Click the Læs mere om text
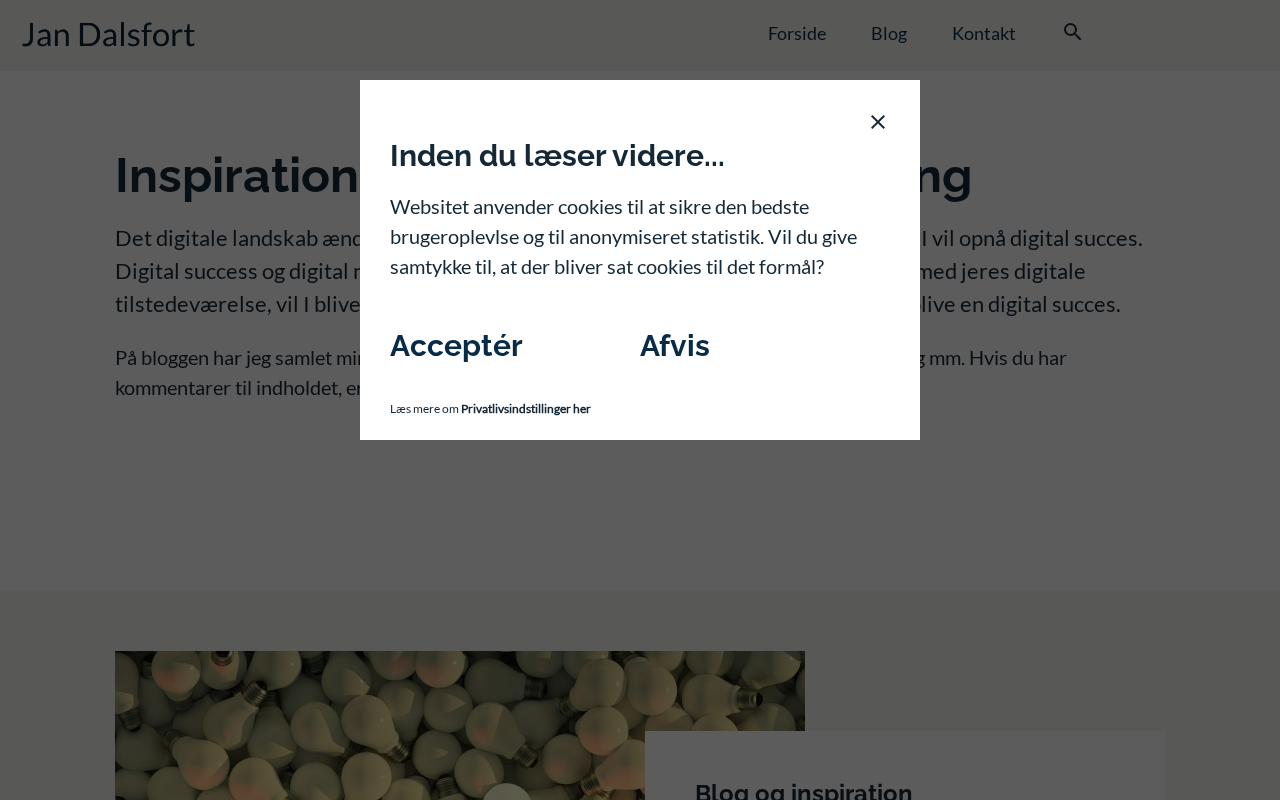This screenshot has height=800, width=1280. pos(424,409)
